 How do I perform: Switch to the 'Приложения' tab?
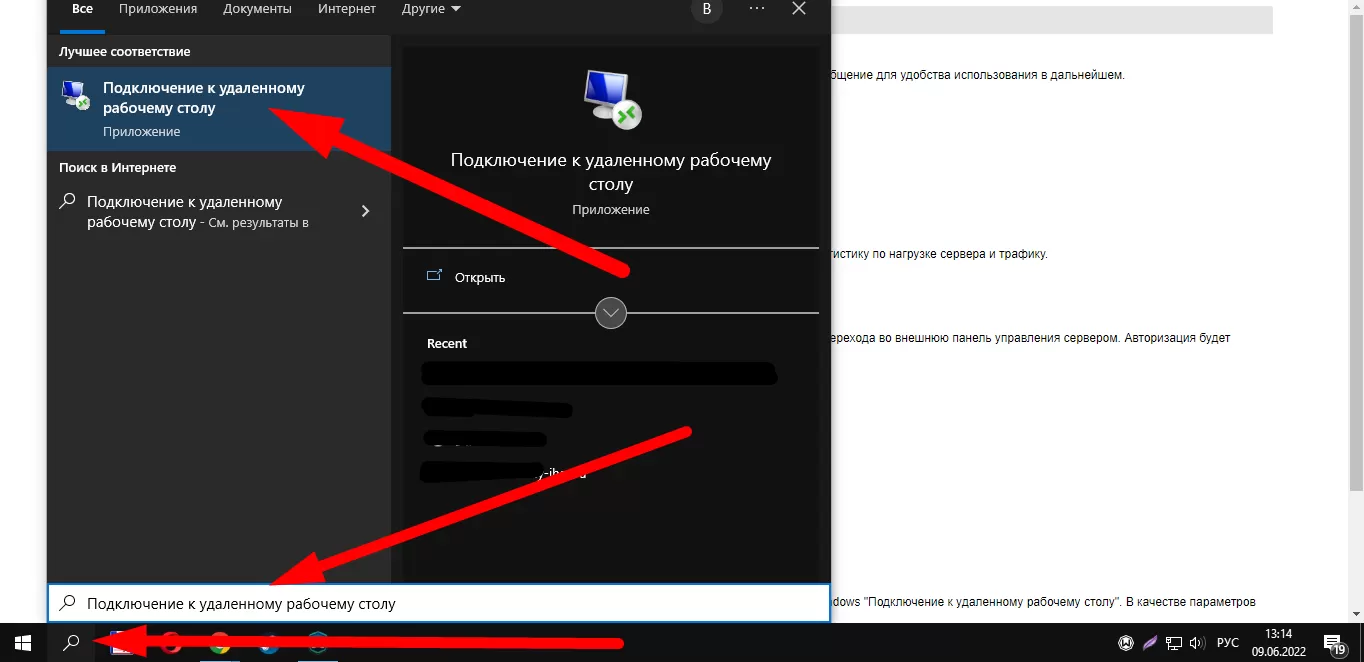(x=158, y=9)
